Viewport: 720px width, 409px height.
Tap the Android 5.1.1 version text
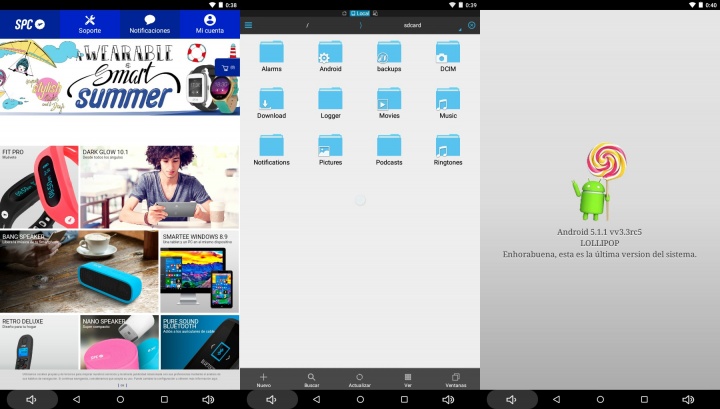pos(599,232)
